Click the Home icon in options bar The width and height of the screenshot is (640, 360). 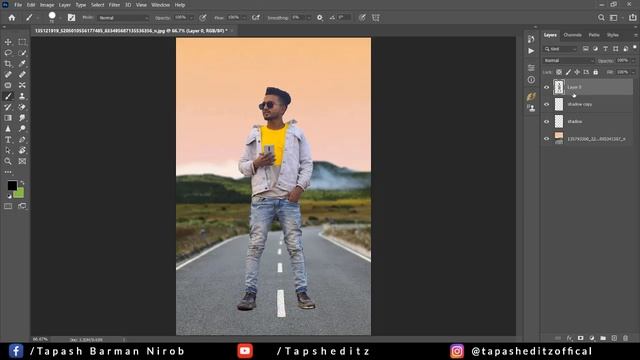tap(12, 18)
